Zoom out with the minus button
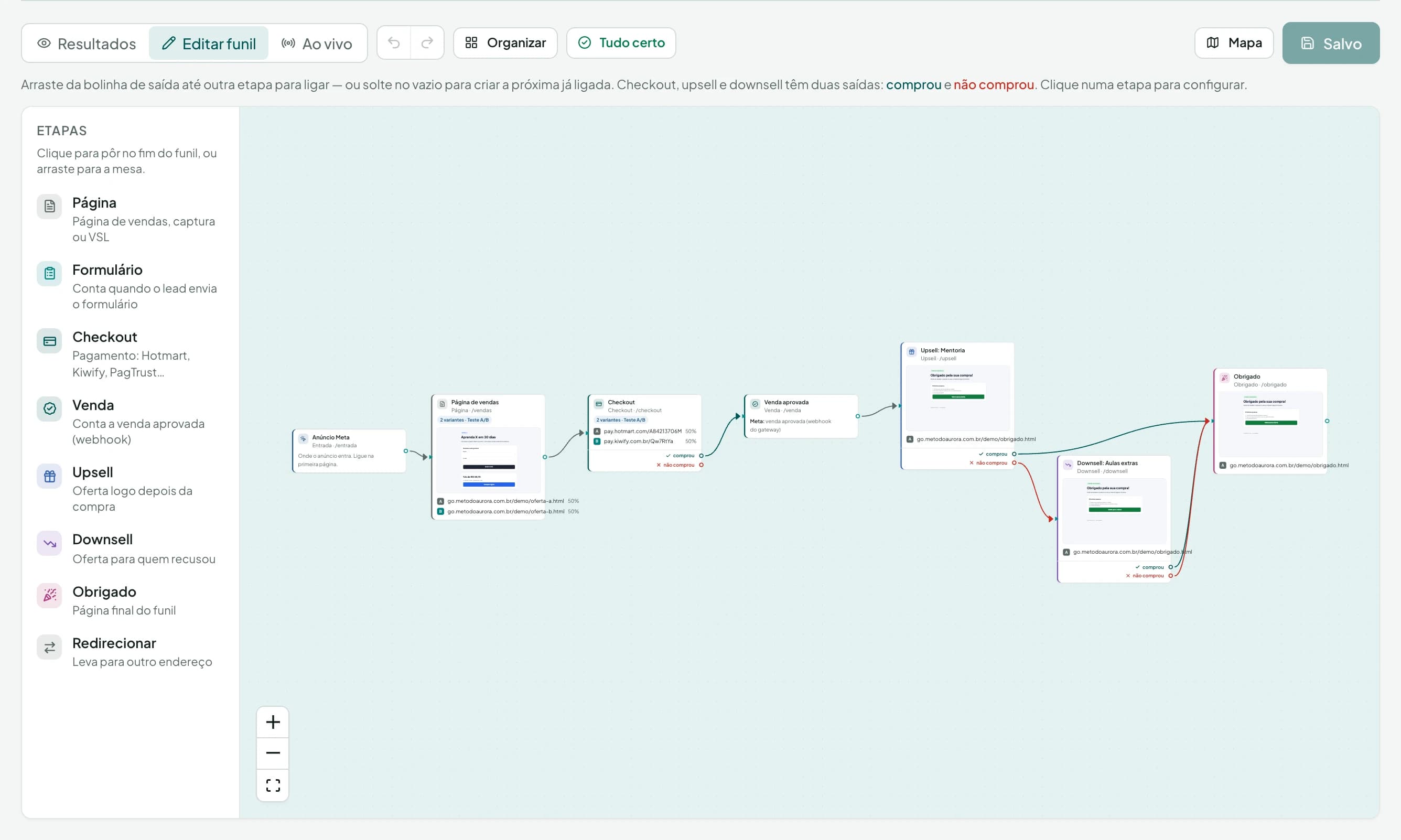Image resolution: width=1401 pixels, height=840 pixels. tap(273, 753)
